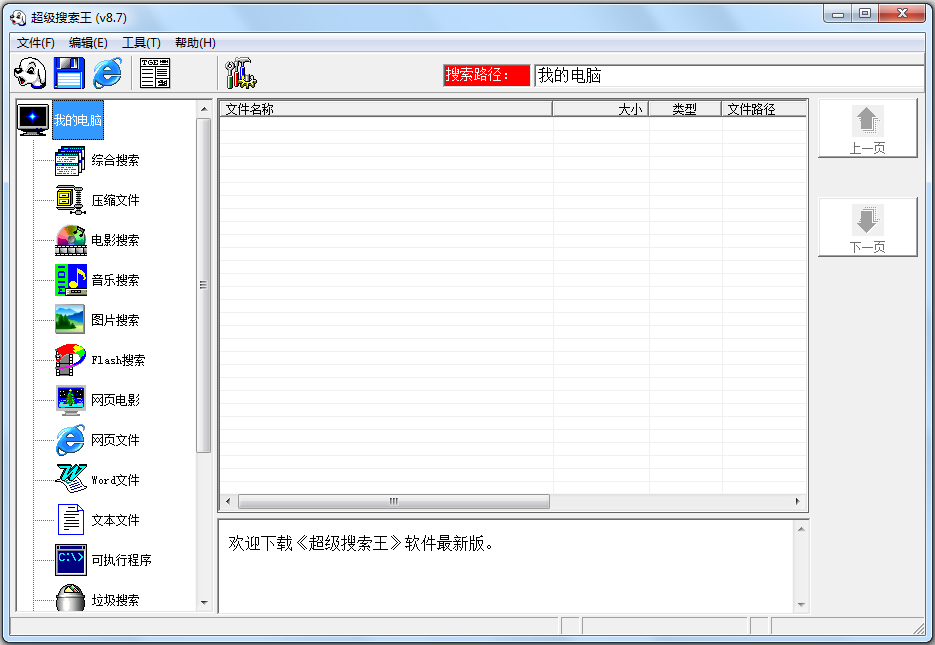Pick the Flash搜索 category icon

pos(70,360)
